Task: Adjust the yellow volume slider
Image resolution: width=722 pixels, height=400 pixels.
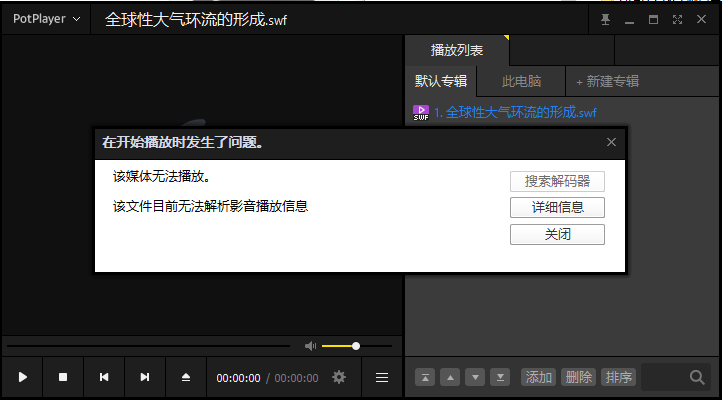Action: 355,346
